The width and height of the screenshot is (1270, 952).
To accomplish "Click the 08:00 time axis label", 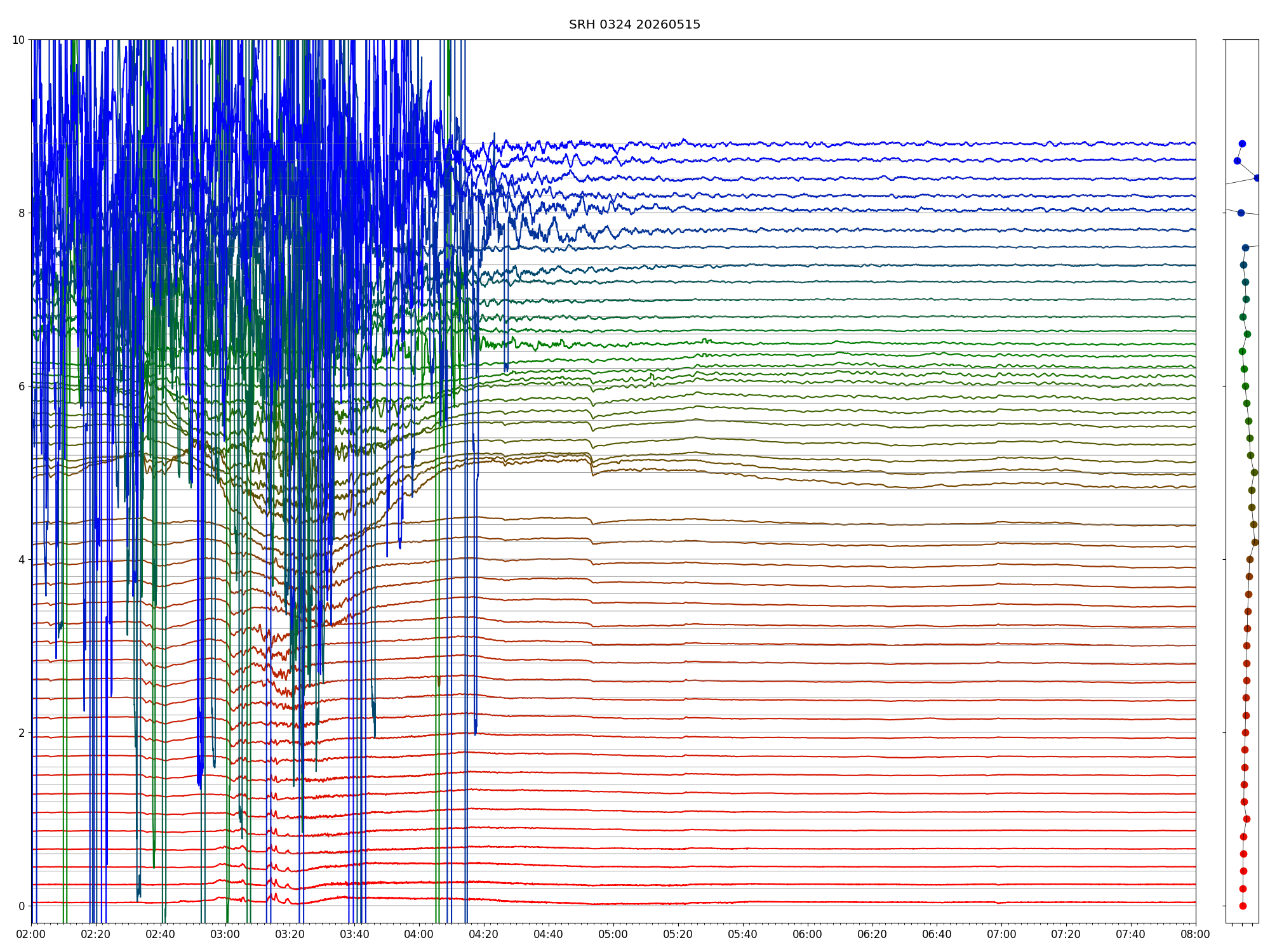I will click(1196, 934).
